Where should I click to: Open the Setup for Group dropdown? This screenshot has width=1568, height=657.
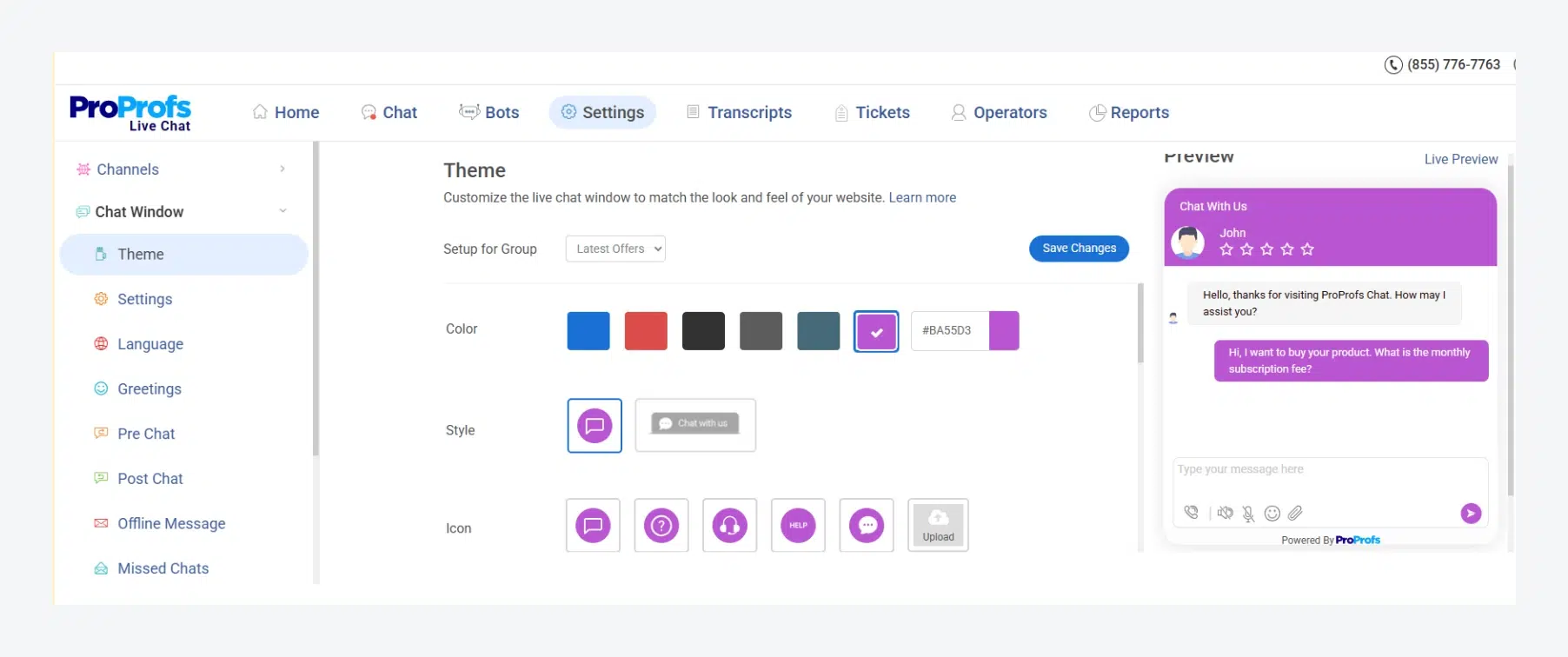pos(615,249)
